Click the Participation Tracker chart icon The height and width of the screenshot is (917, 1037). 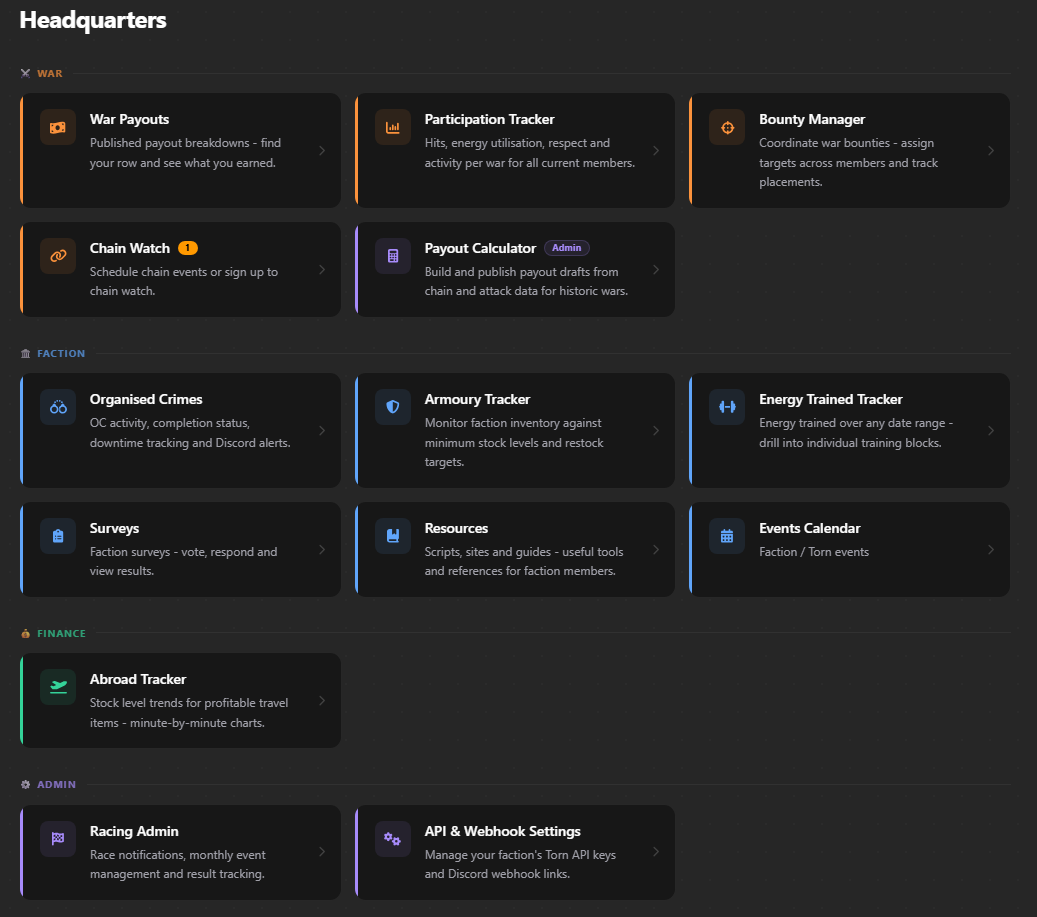393,127
